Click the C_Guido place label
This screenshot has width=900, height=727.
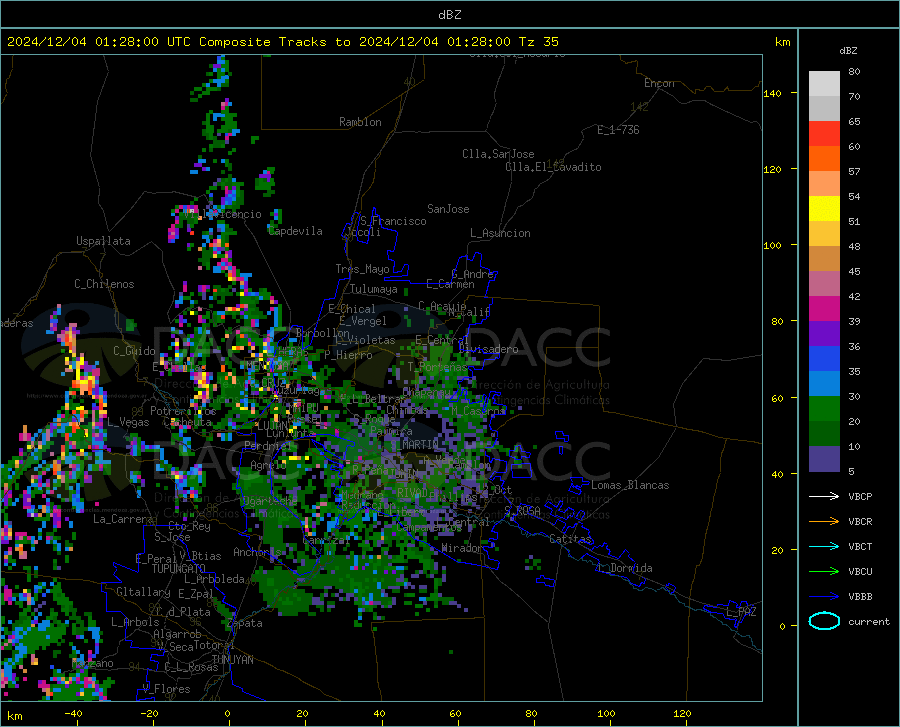pyautogui.click(x=134, y=351)
